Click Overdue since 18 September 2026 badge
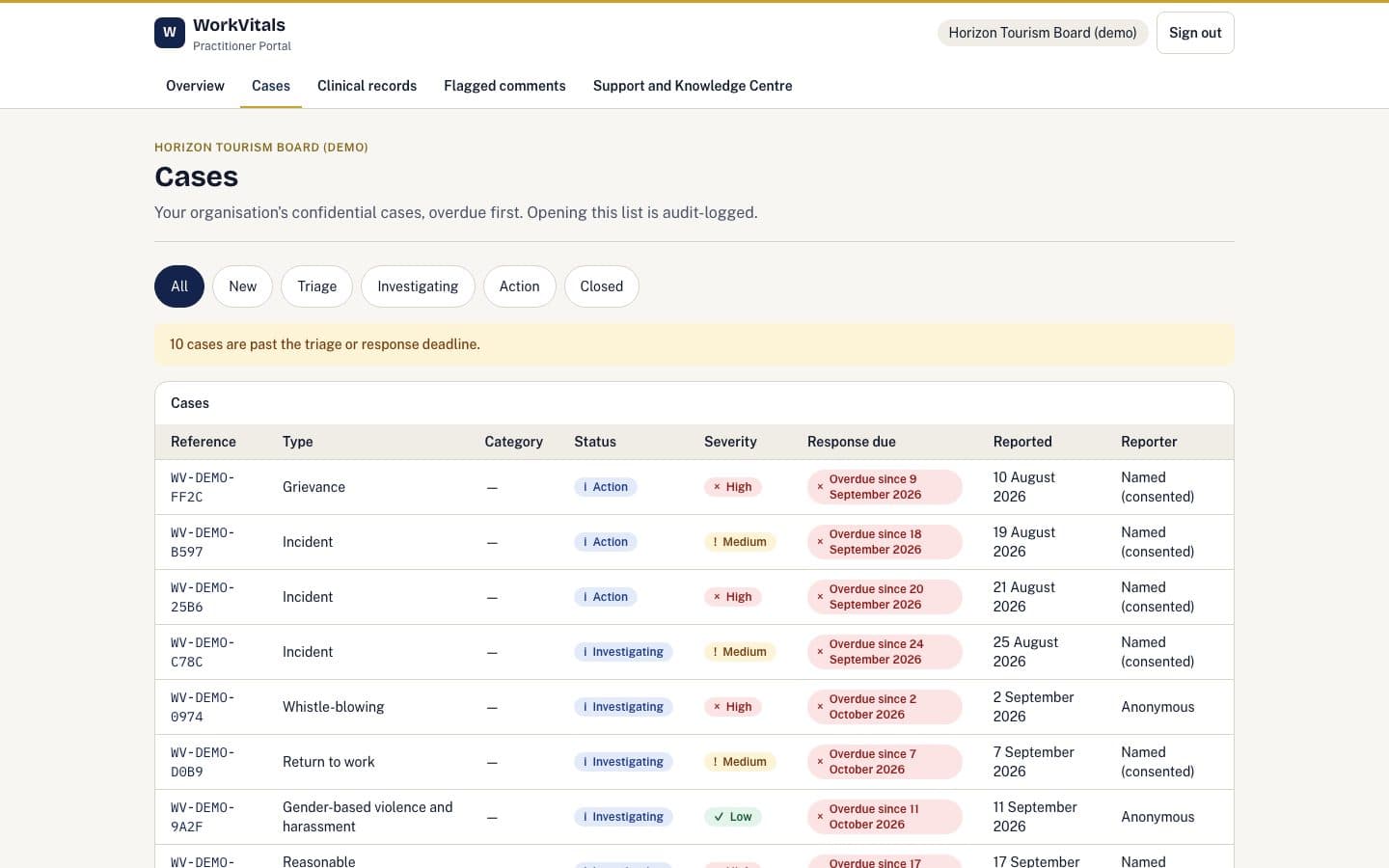The width and height of the screenshot is (1389, 868). 885,542
